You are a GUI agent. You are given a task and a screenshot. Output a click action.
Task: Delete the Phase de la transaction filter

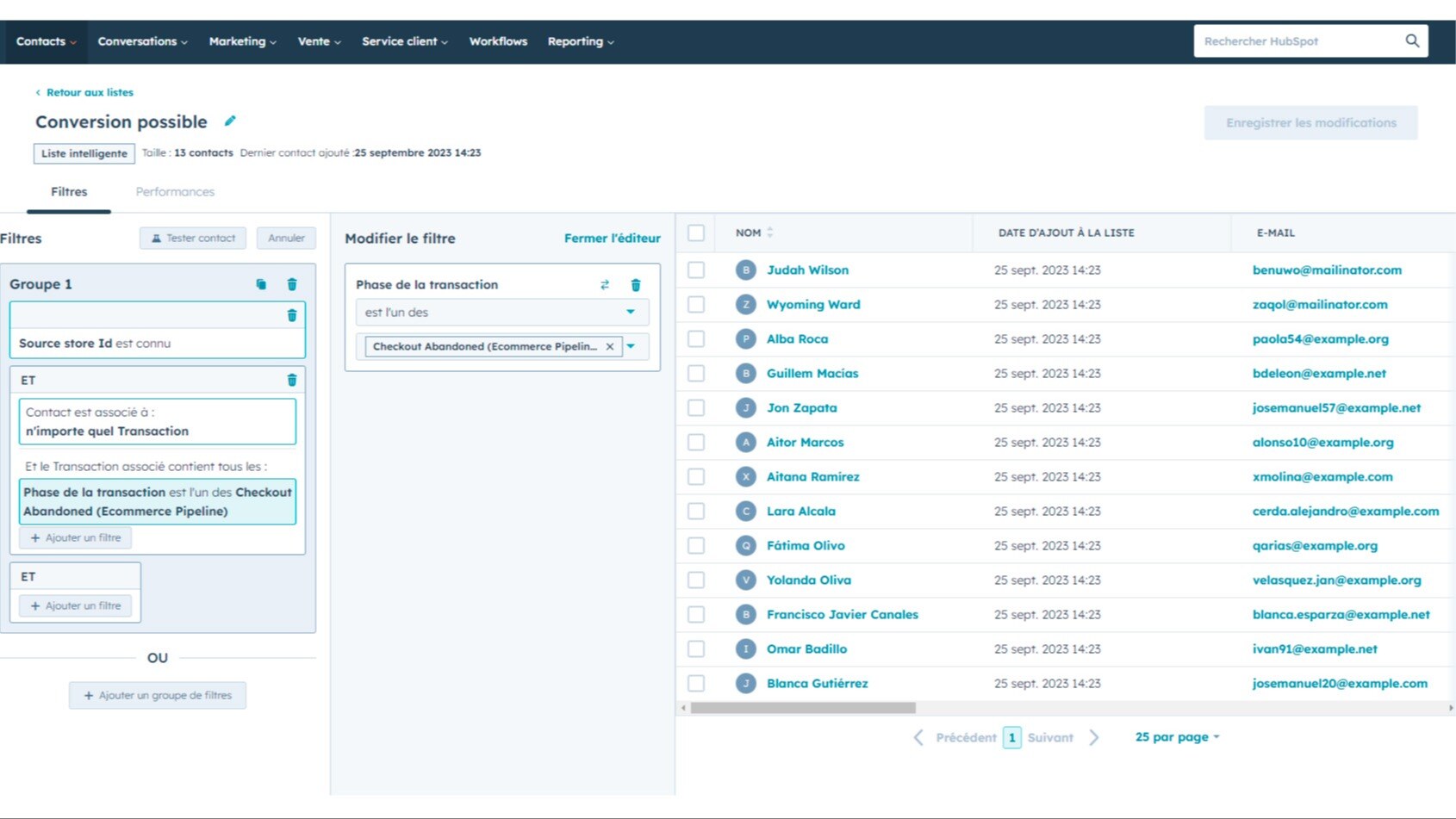[x=636, y=284]
